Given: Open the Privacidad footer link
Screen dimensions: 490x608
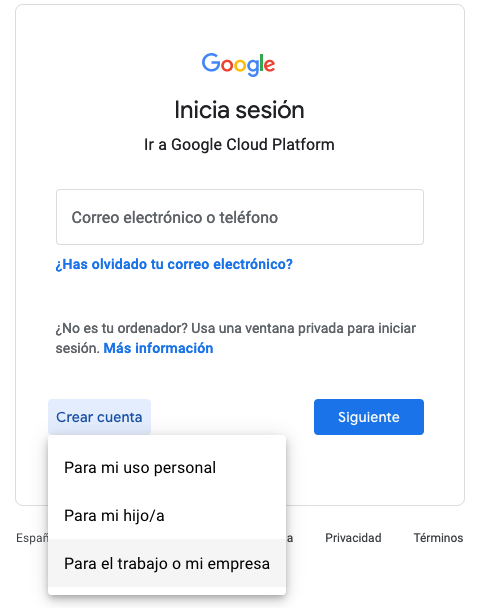Looking at the screenshot, I should [x=353, y=538].
